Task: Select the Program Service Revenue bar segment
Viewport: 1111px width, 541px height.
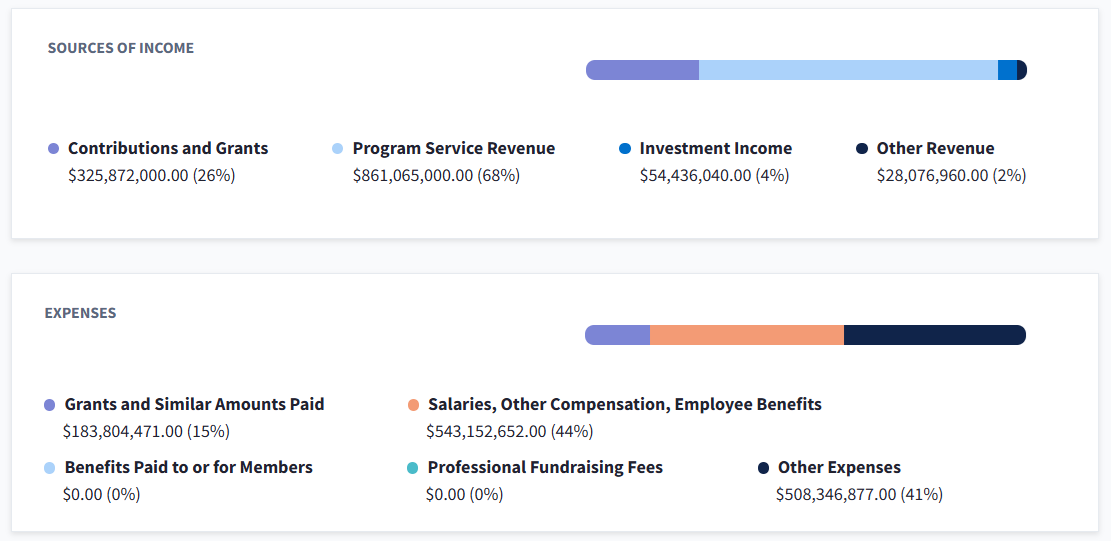Action: (x=848, y=70)
